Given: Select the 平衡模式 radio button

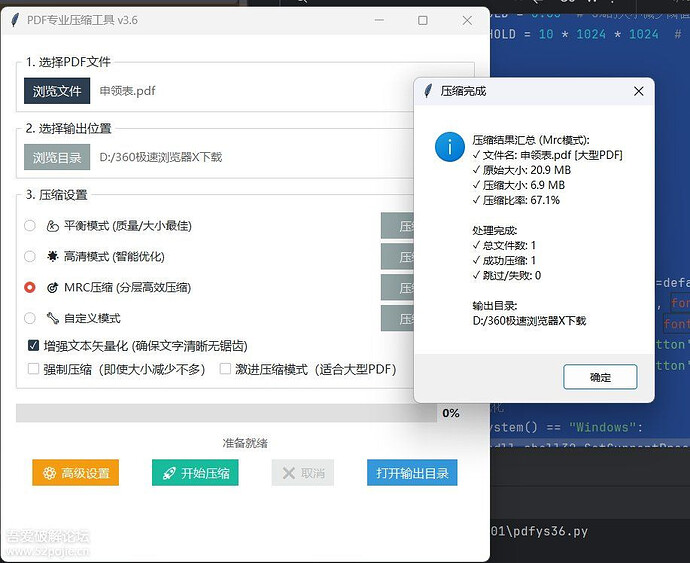Looking at the screenshot, I should 30,226.
